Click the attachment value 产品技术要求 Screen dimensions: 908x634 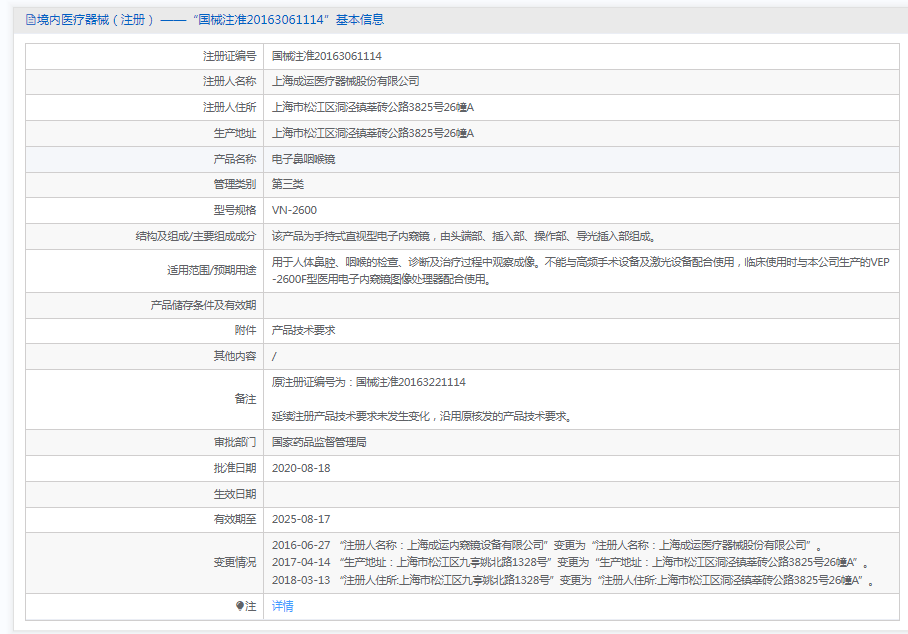304,330
